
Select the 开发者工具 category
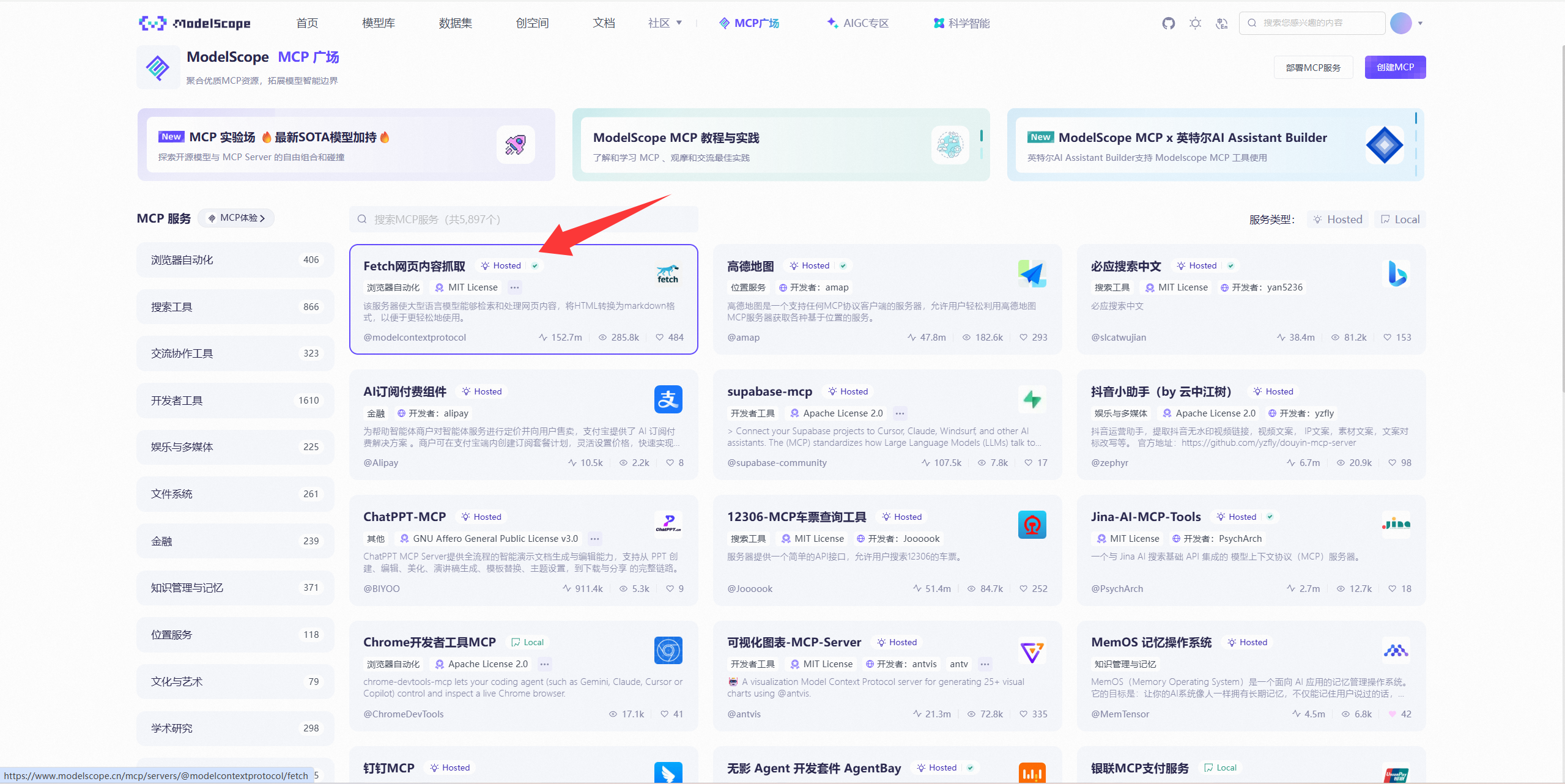(235, 401)
